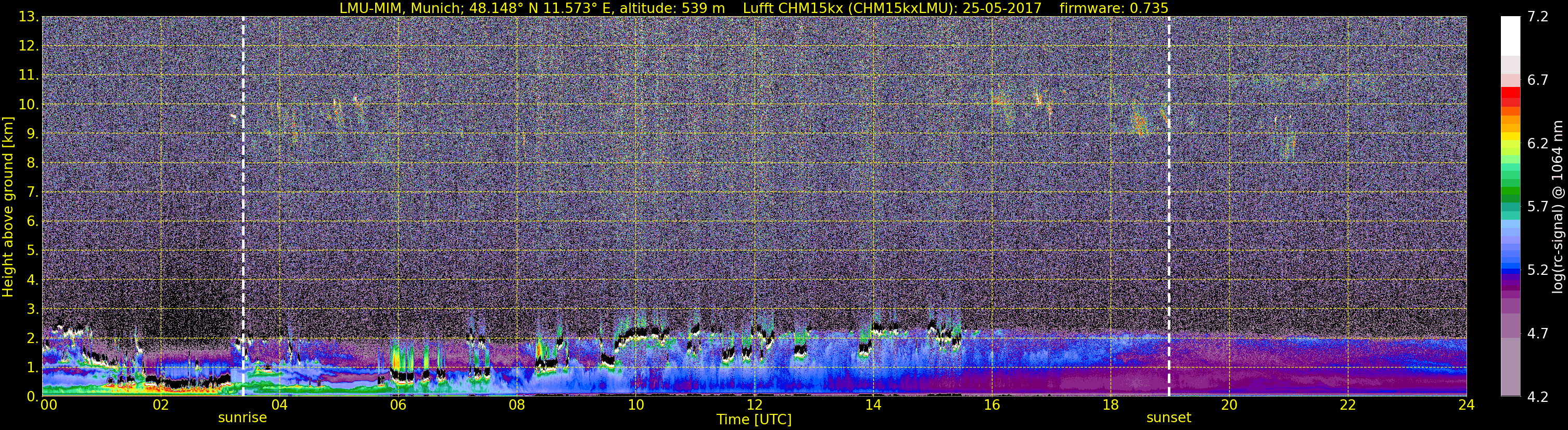Viewport: 1568px width, 430px height.
Task: Click the height axis tick label '12.'
Action: point(29,46)
